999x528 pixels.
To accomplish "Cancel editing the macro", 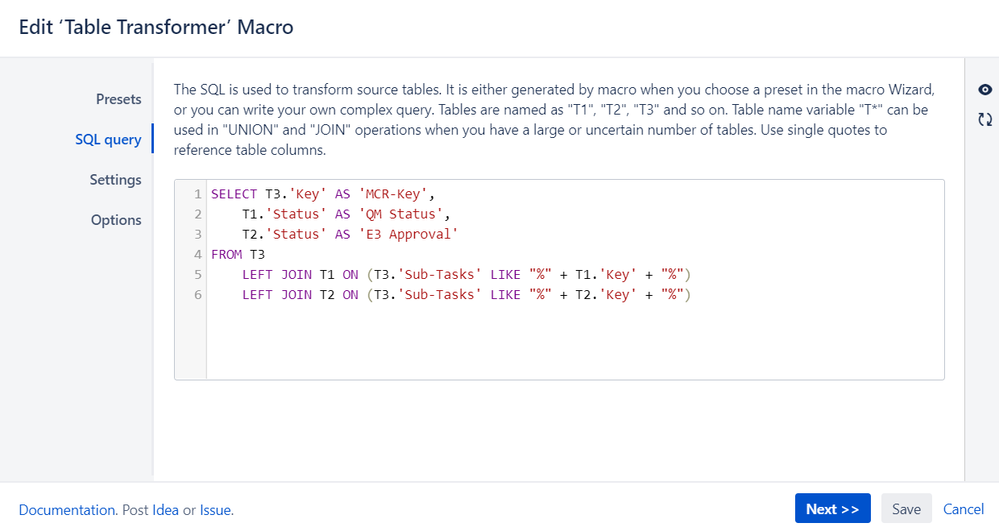I will point(963,509).
